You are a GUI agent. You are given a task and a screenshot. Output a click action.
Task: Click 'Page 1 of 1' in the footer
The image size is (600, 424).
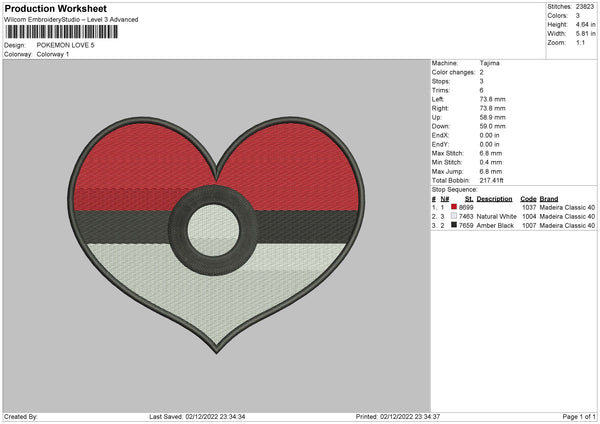point(579,417)
